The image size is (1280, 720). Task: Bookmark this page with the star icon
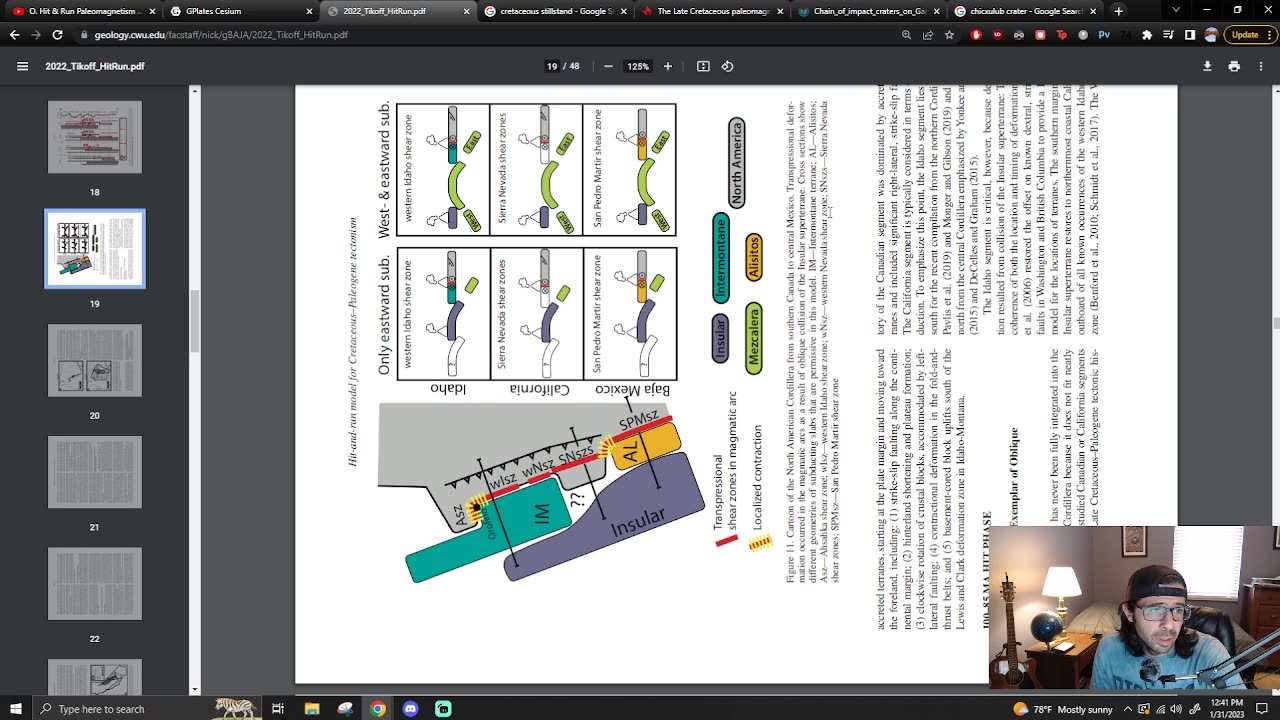click(x=949, y=34)
